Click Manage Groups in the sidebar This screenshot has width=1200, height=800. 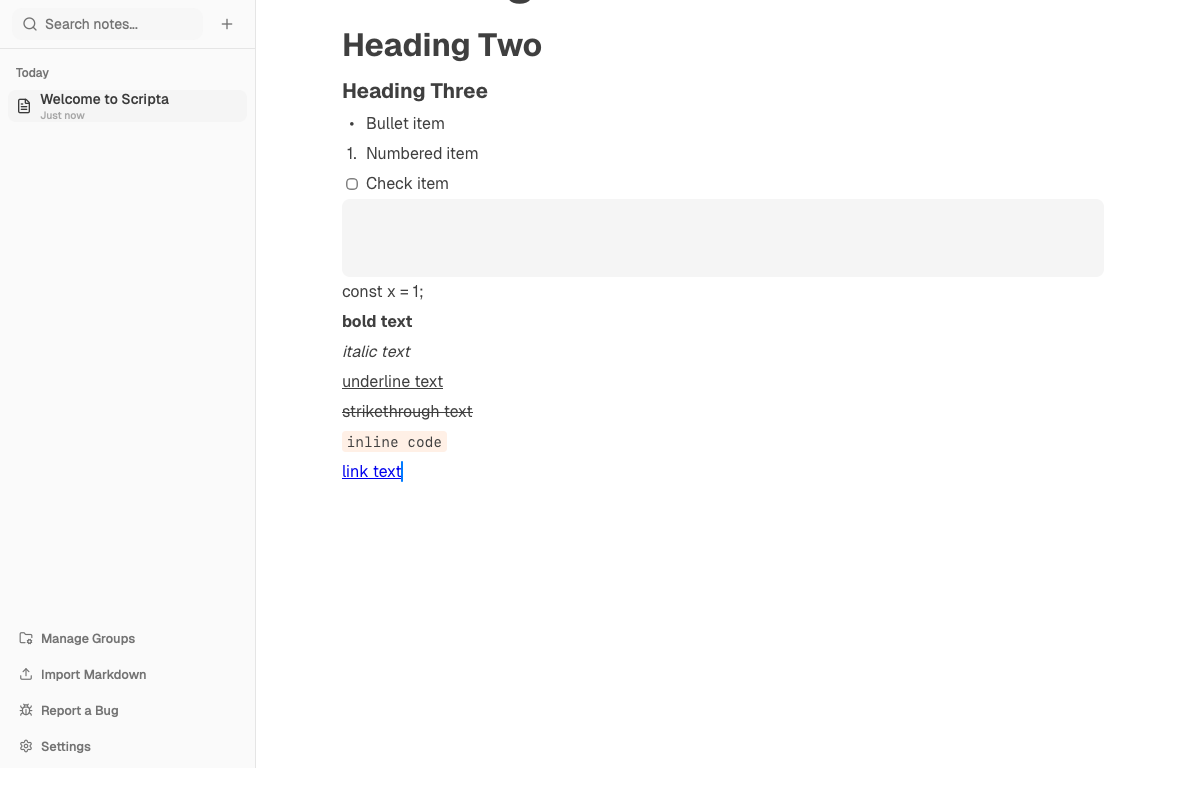pyautogui.click(x=87, y=638)
